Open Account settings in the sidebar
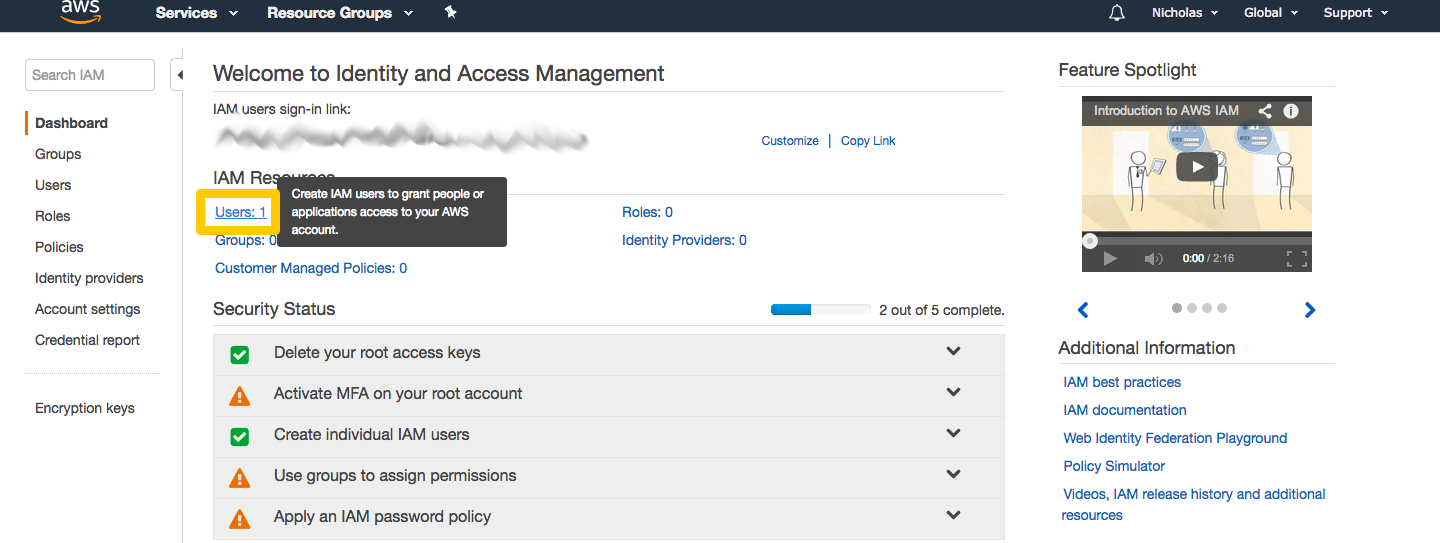1440x543 pixels. click(88, 309)
